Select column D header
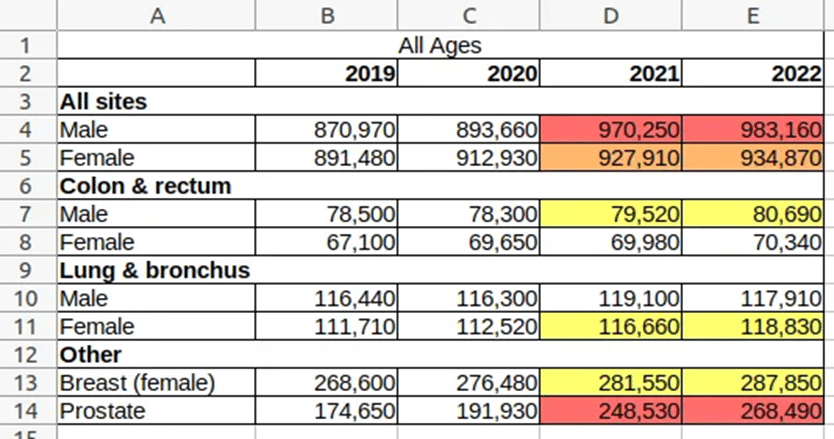 point(611,15)
